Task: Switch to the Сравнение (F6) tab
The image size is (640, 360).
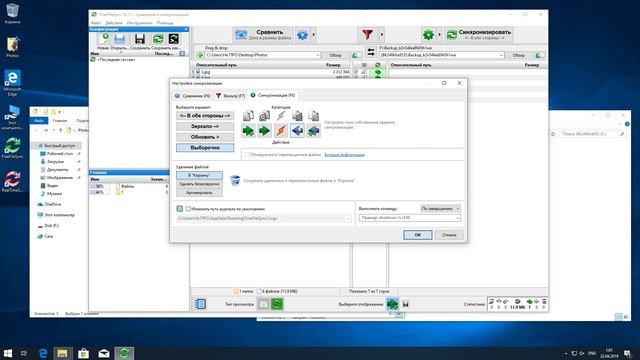Action: tap(192, 96)
